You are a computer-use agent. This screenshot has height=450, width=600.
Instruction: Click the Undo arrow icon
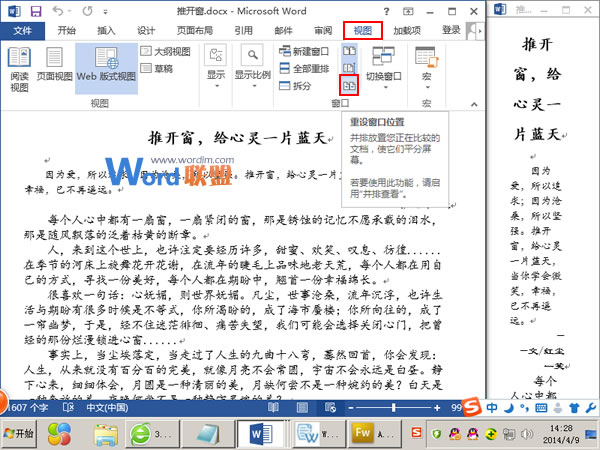pyautogui.click(x=58, y=11)
